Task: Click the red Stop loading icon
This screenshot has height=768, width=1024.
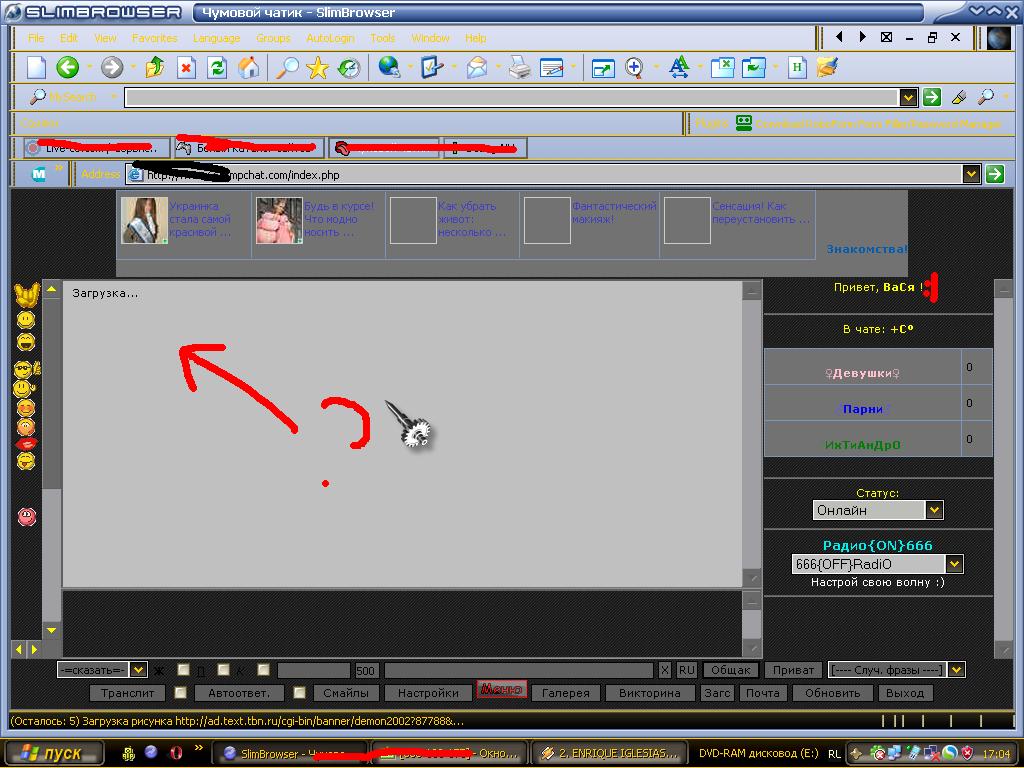Action: pos(186,68)
